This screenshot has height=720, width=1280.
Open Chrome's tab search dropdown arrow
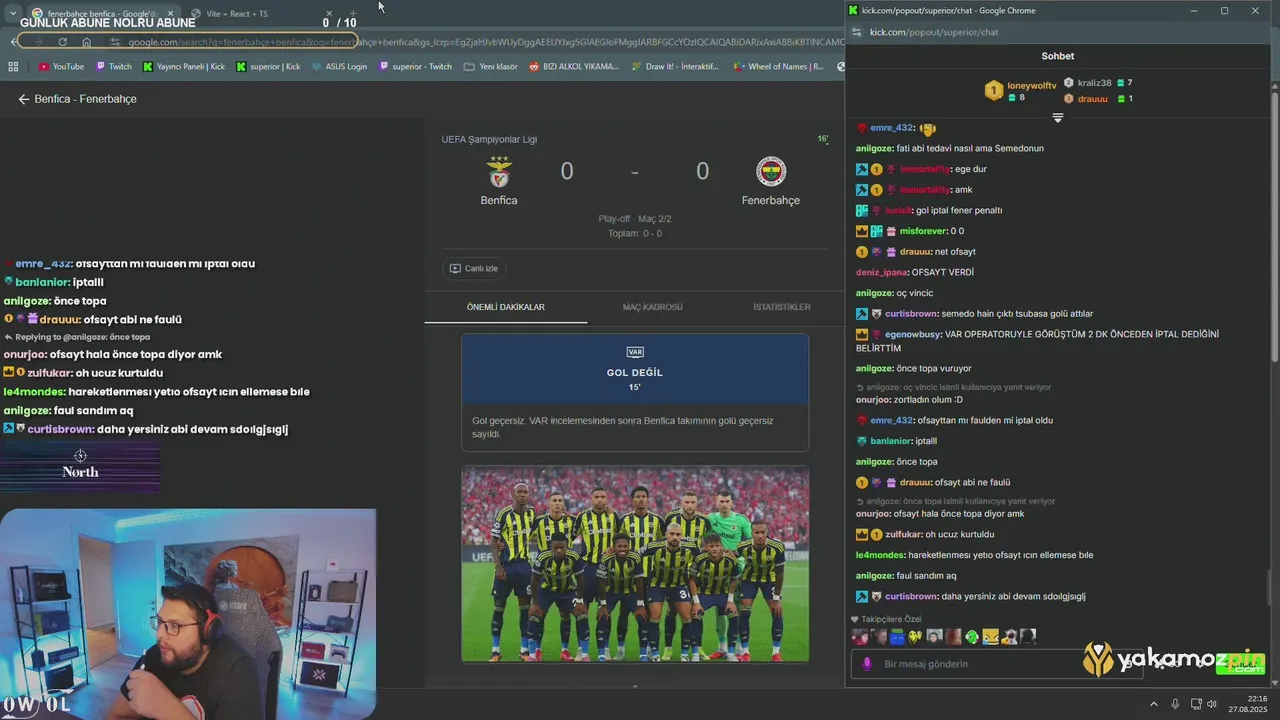(13, 13)
